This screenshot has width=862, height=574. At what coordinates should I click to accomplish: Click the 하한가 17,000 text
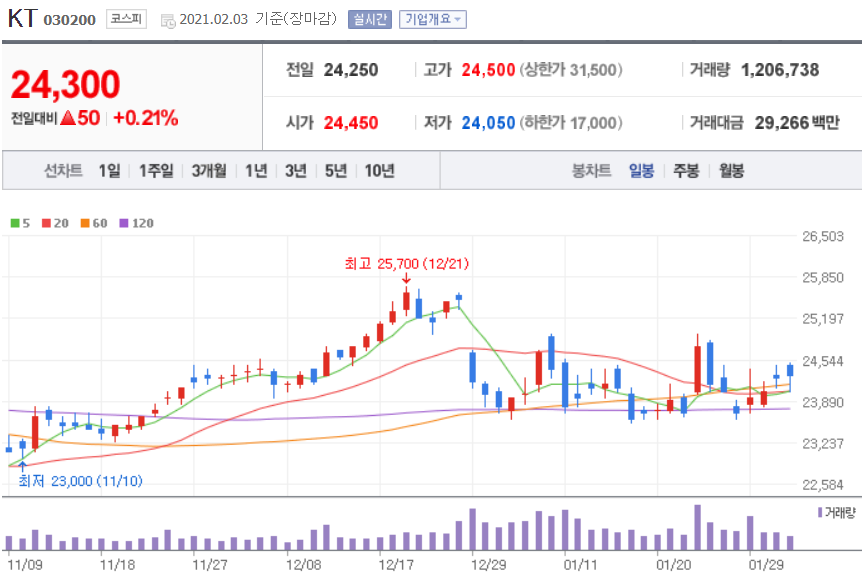pyautogui.click(x=571, y=123)
